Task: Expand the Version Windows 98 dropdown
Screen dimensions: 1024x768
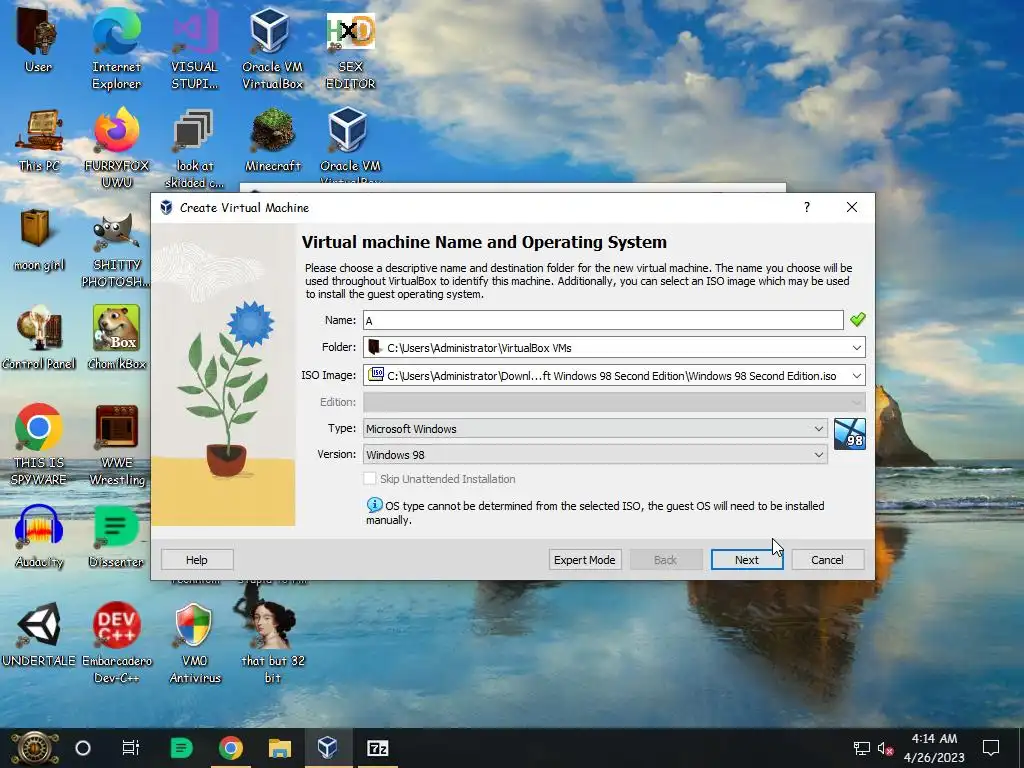Action: coord(595,455)
